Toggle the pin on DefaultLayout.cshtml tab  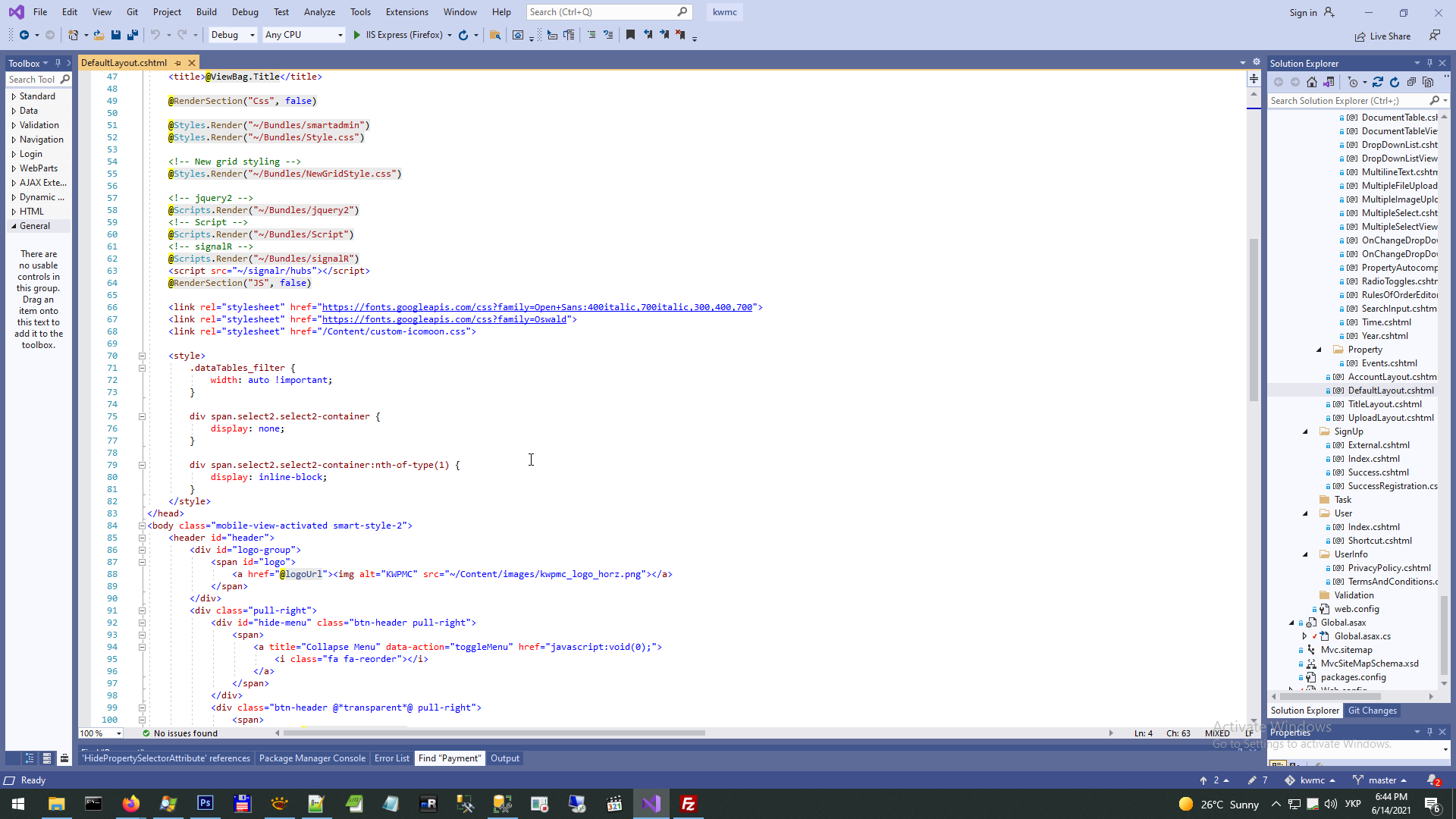(x=178, y=63)
